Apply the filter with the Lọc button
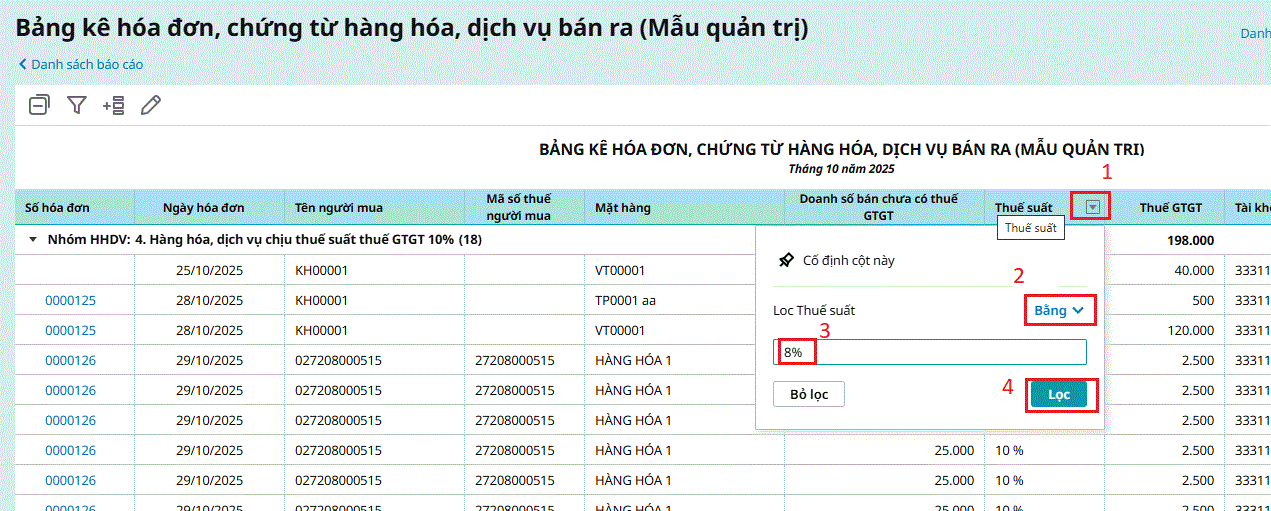 1059,394
